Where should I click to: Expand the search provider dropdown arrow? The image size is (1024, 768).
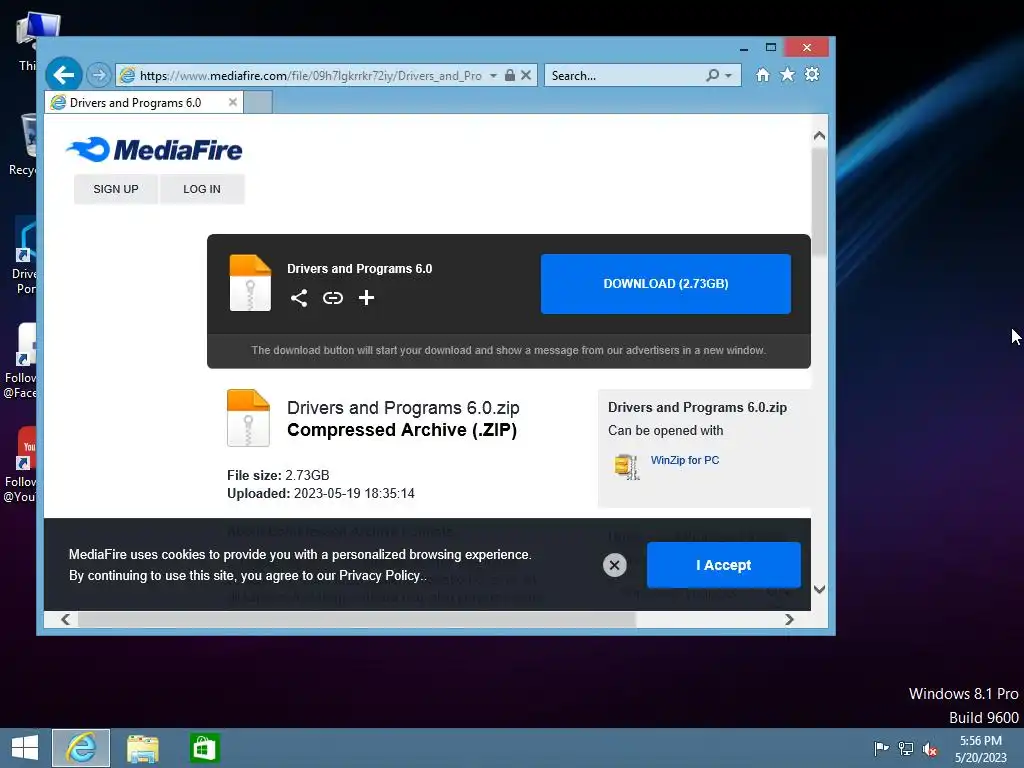pyautogui.click(x=729, y=76)
